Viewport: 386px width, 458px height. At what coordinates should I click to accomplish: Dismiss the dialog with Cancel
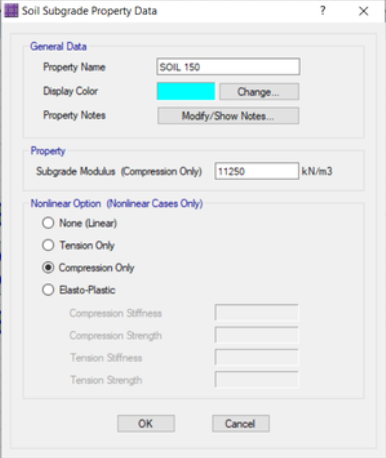(241, 423)
